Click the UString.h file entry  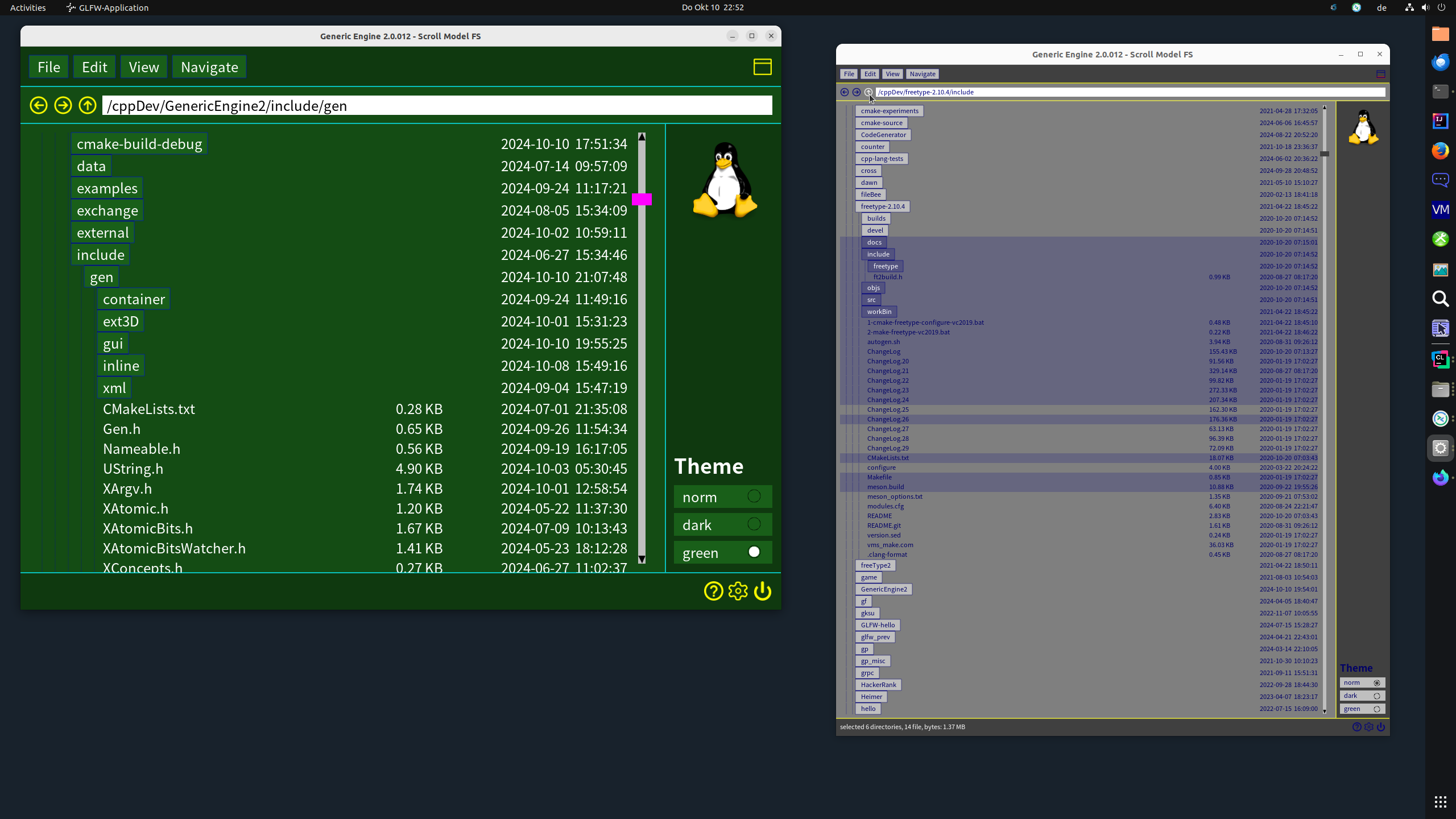[x=133, y=469]
